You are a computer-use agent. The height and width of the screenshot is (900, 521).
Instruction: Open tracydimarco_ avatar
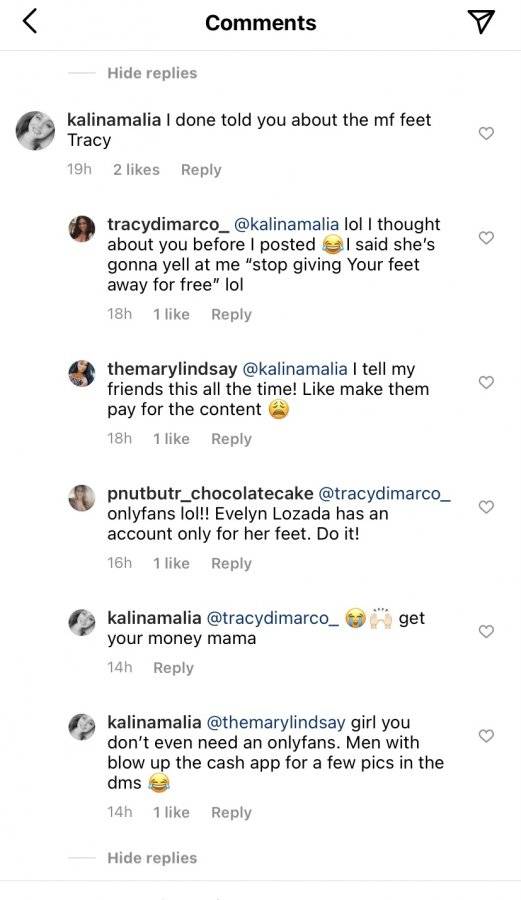point(82,228)
